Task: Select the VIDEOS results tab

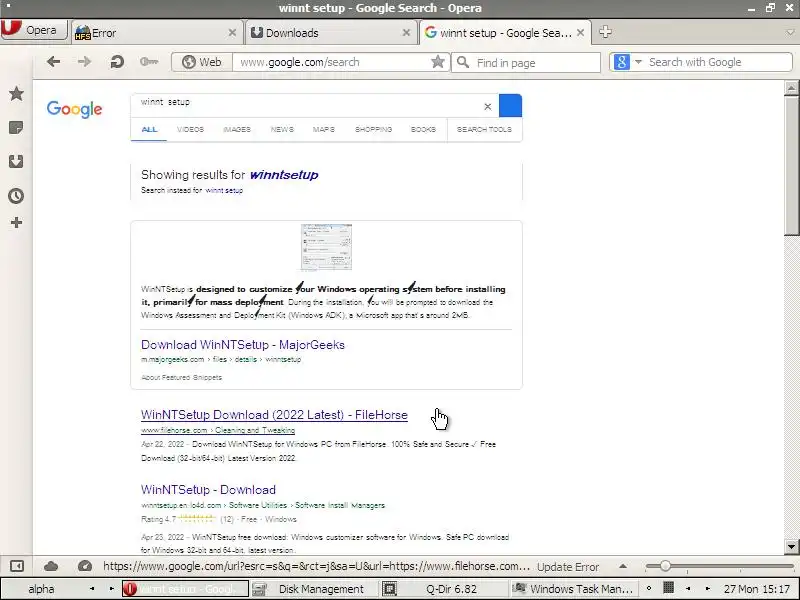Action: pos(190,130)
